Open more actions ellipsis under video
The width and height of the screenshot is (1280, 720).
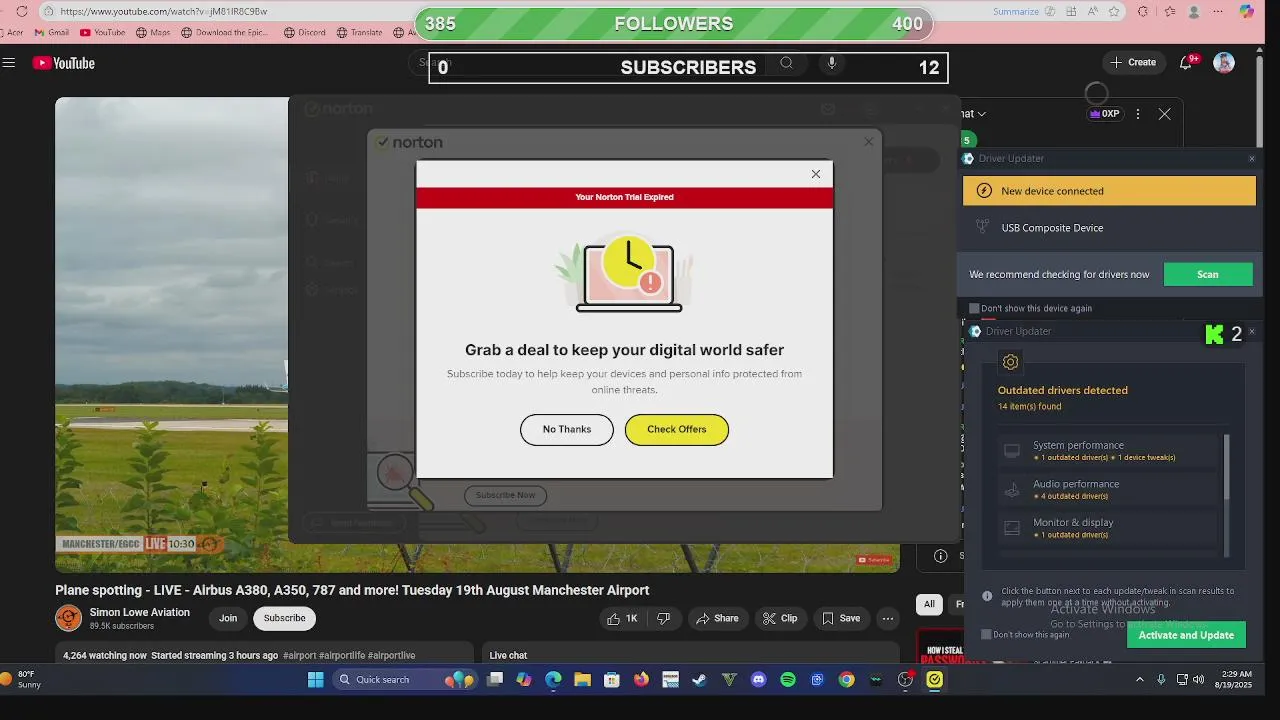click(x=887, y=618)
